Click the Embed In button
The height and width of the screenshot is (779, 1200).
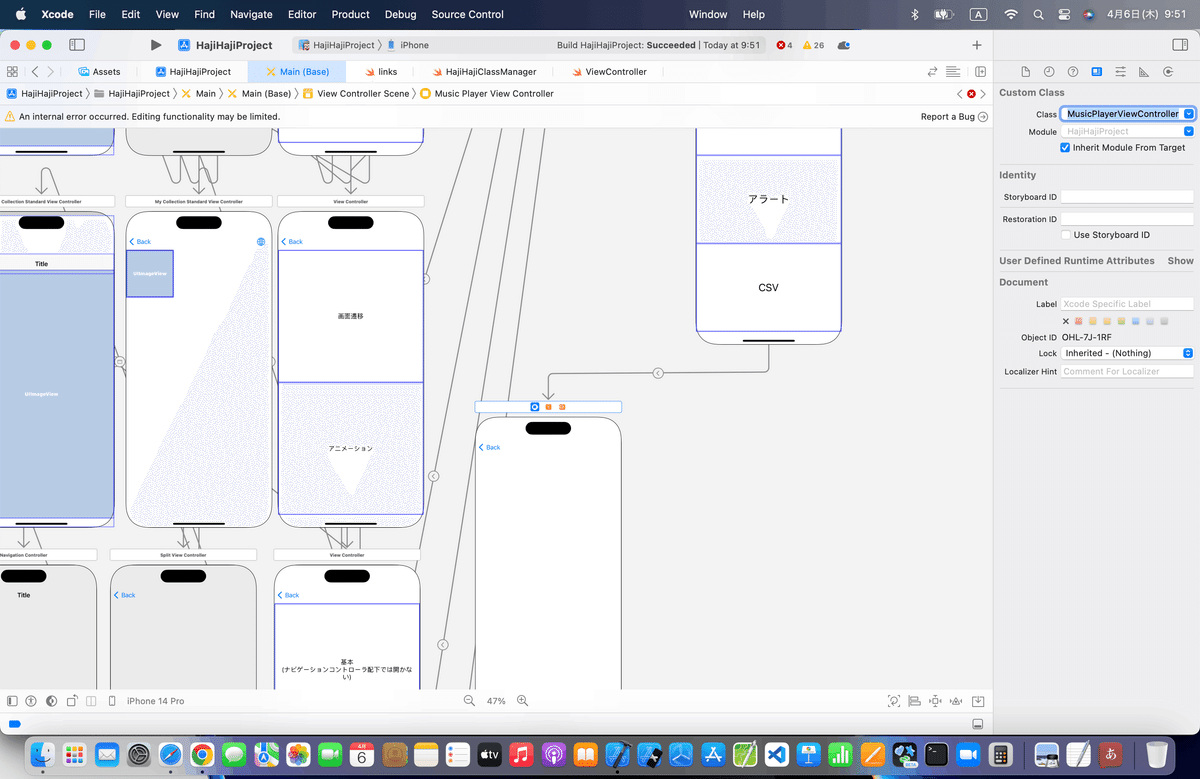pos(979,701)
